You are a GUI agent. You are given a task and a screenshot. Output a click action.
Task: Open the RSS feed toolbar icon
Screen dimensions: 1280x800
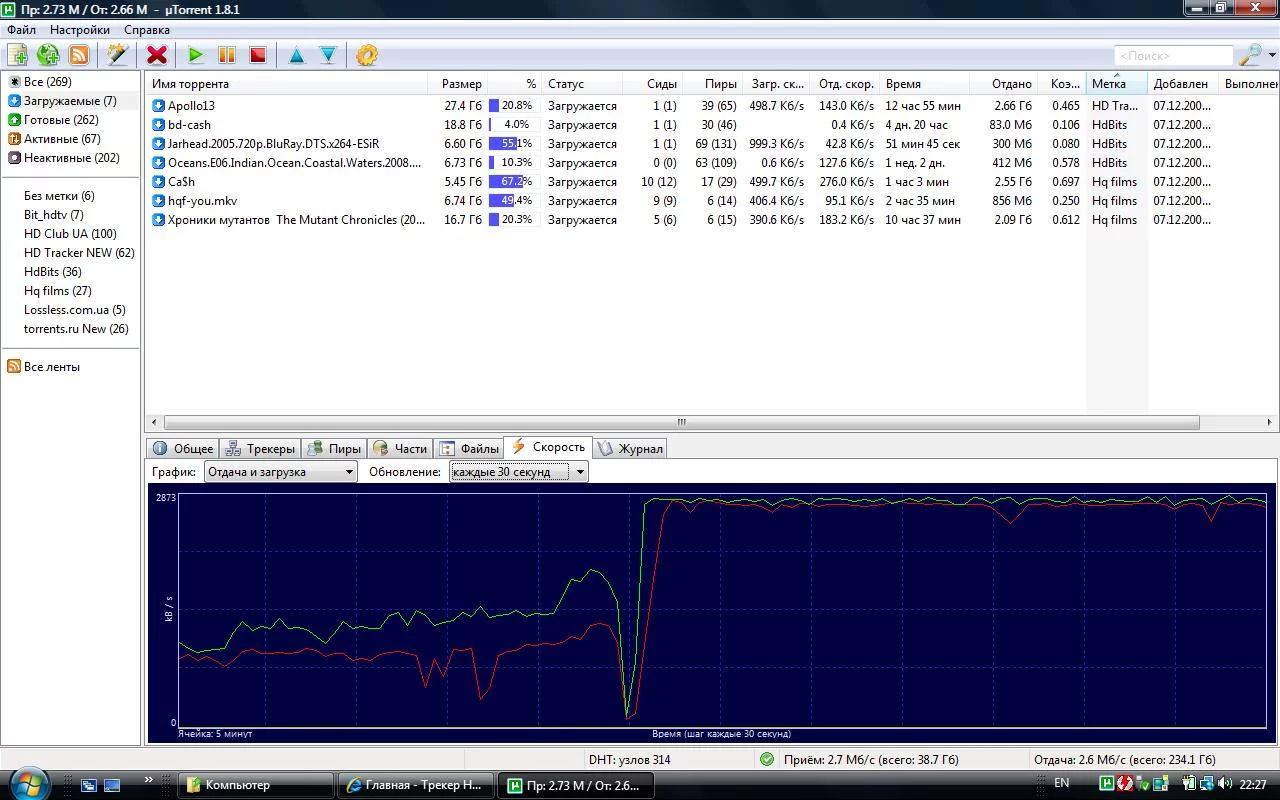pyautogui.click(x=78, y=55)
